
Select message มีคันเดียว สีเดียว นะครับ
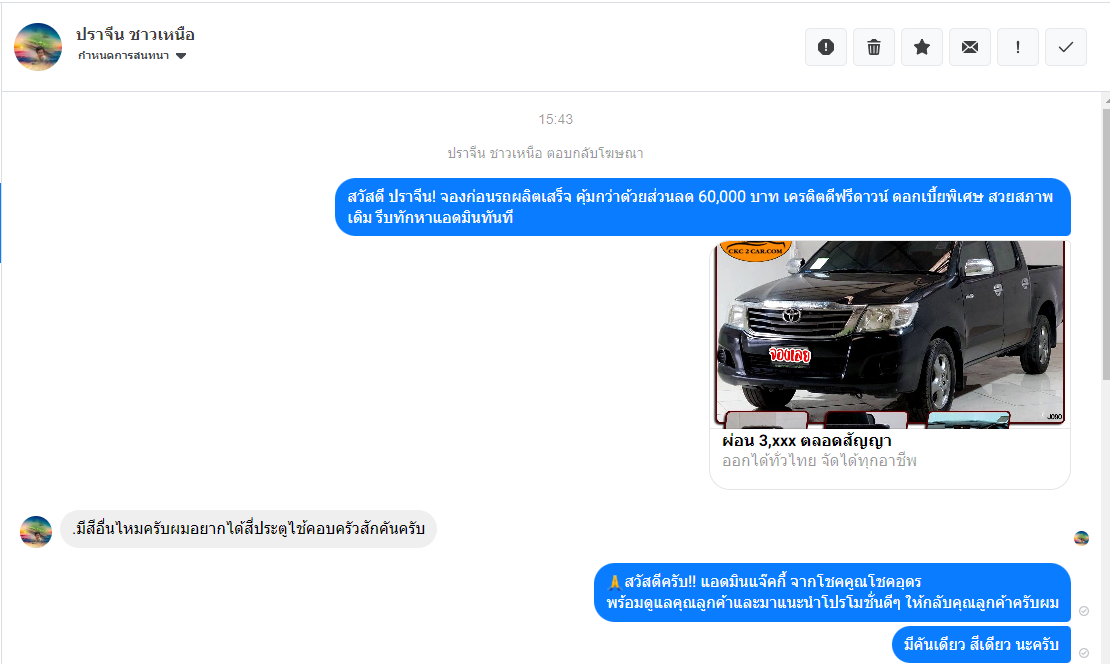[981, 644]
